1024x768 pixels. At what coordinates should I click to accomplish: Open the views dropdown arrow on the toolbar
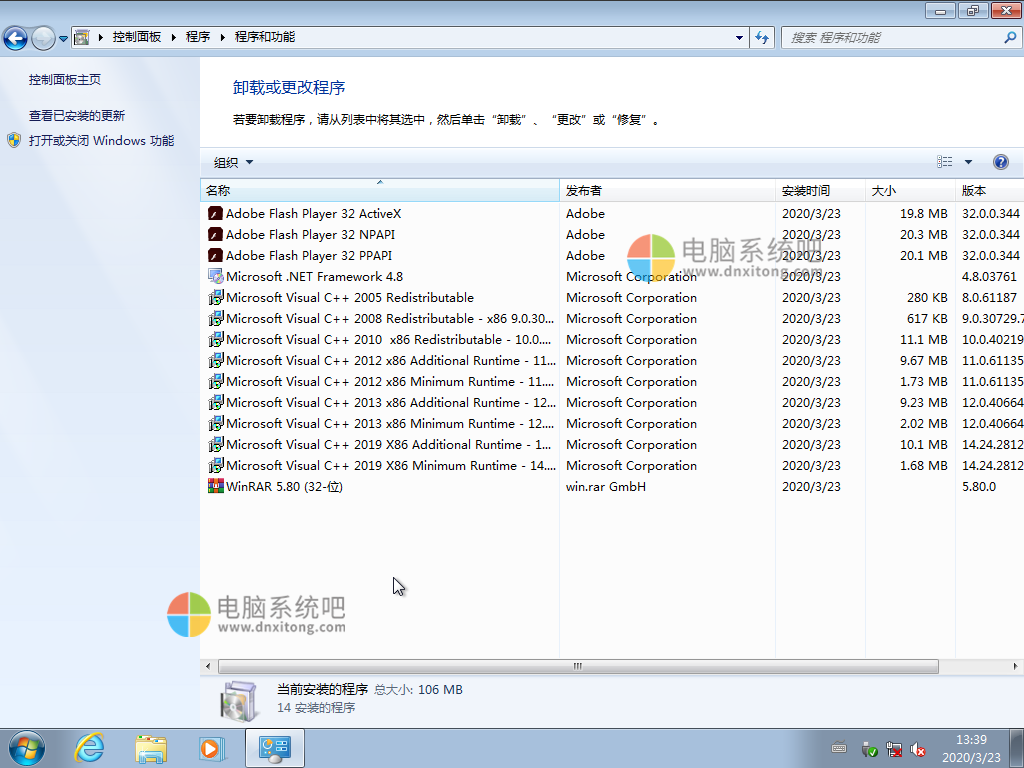pos(966,161)
